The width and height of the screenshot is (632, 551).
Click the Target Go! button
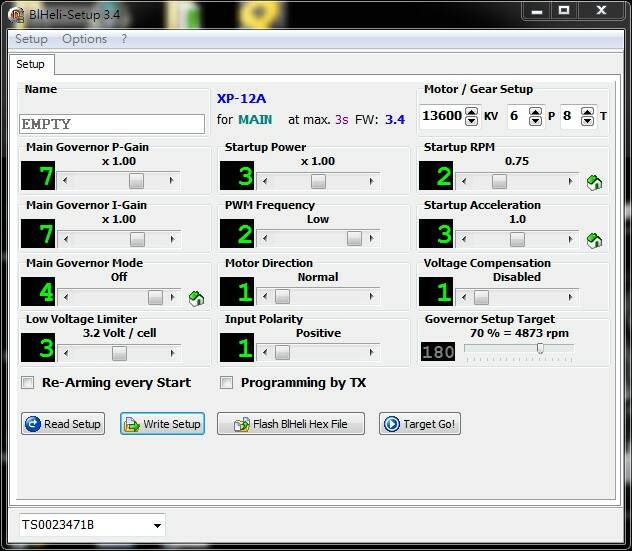pos(420,424)
